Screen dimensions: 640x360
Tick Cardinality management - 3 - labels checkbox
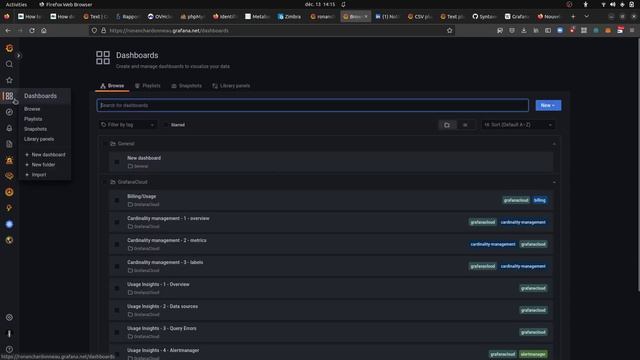(117, 267)
